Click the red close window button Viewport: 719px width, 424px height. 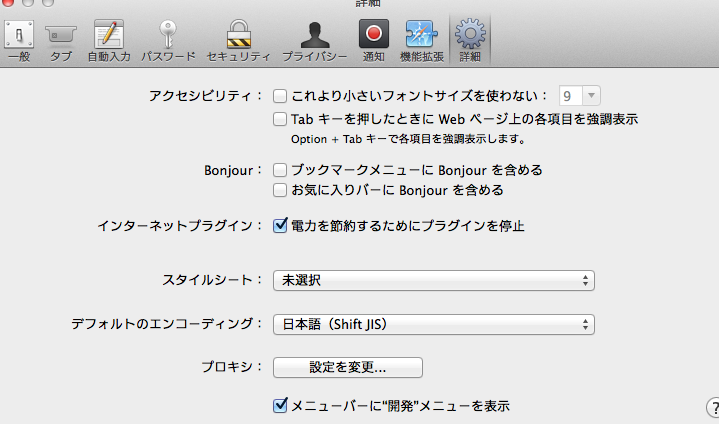7,2
